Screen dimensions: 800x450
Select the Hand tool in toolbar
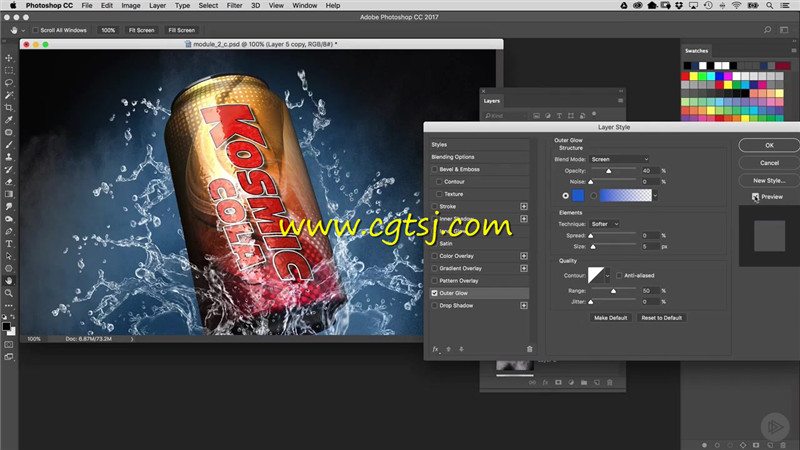(9, 281)
